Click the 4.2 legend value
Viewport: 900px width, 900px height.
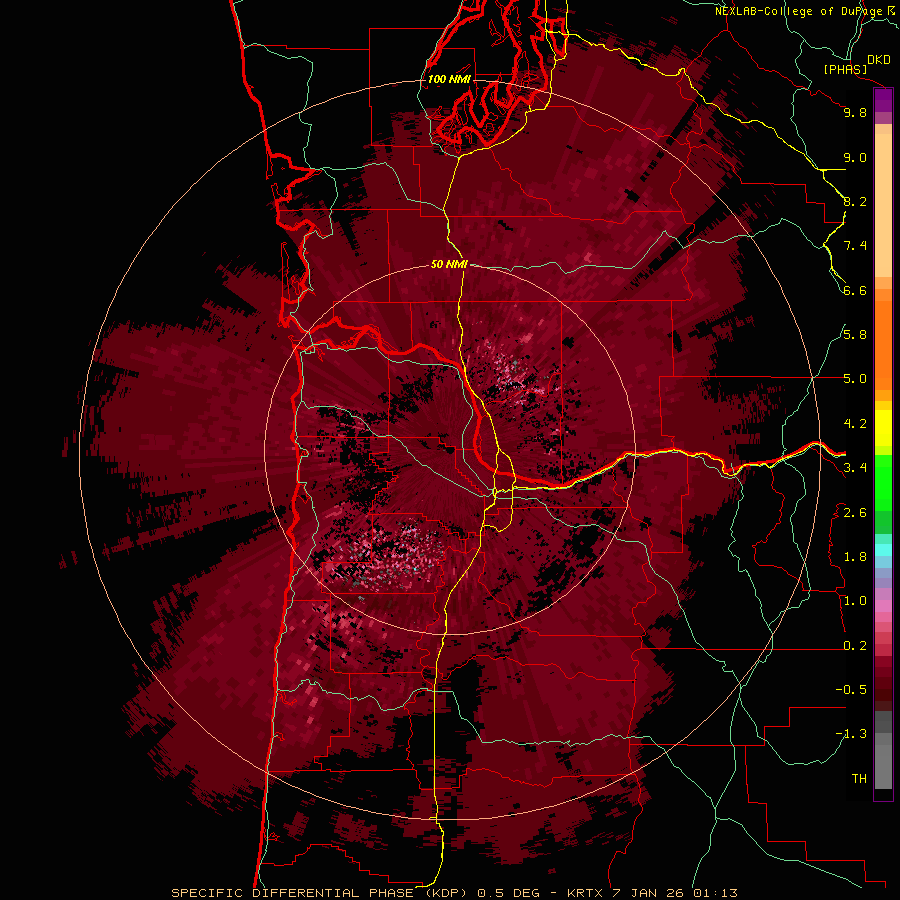point(855,424)
